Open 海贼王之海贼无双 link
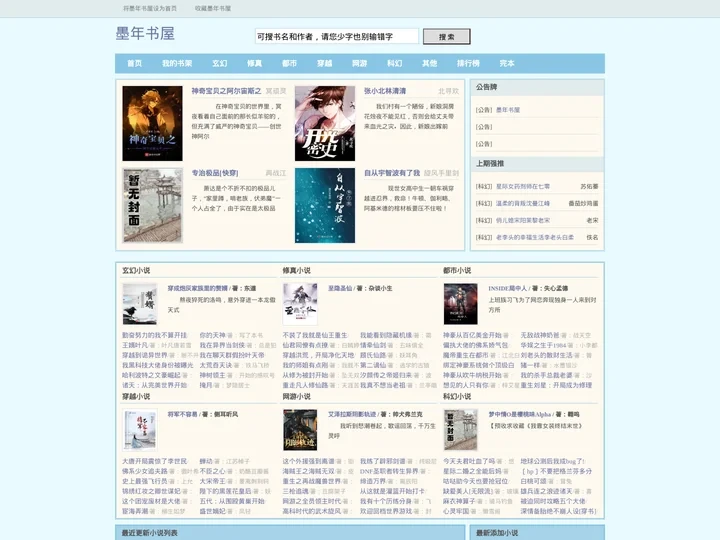Image resolution: width=720 pixels, height=540 pixels. point(311,471)
